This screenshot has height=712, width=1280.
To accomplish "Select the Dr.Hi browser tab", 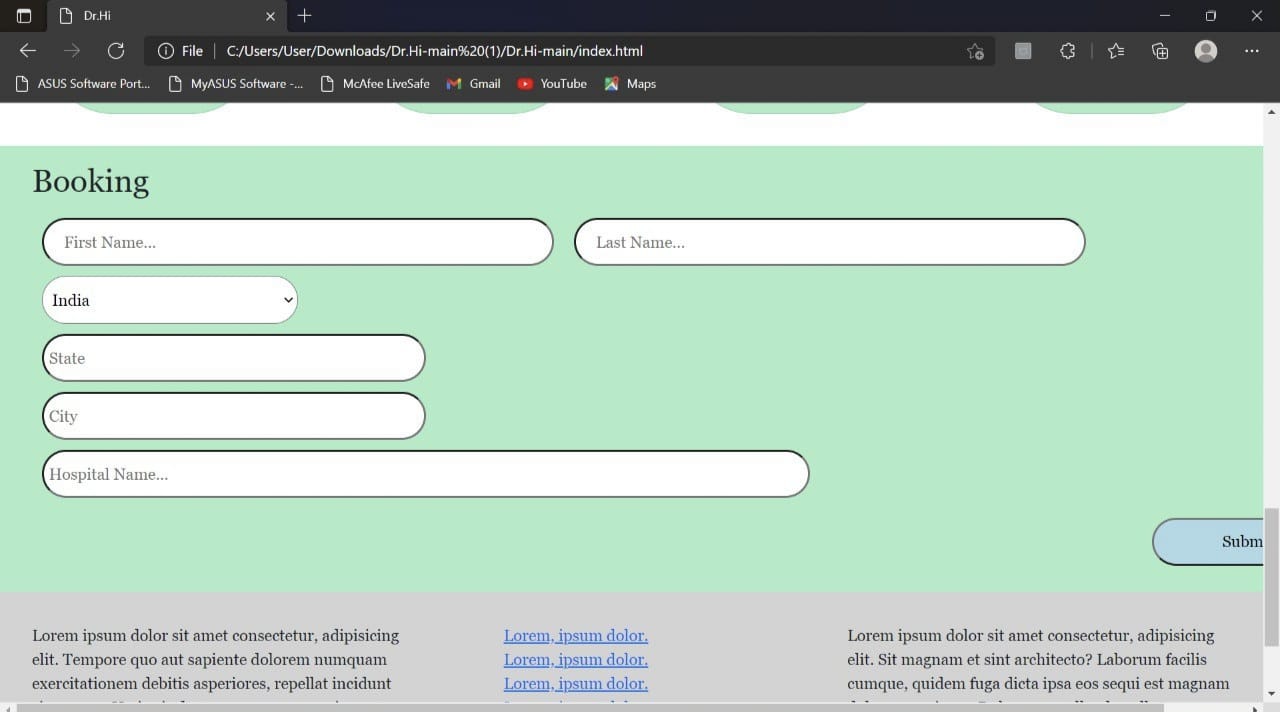I will [x=168, y=16].
